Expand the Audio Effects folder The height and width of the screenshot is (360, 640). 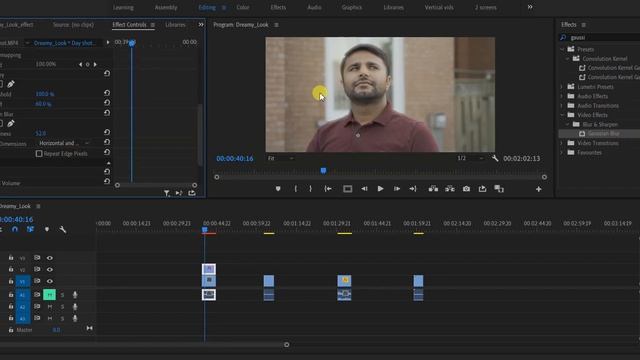(x=562, y=96)
